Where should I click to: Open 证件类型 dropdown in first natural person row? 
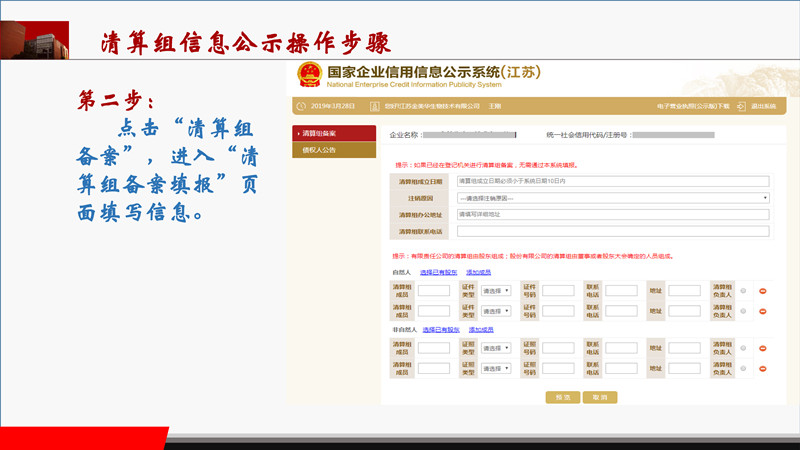point(496,291)
